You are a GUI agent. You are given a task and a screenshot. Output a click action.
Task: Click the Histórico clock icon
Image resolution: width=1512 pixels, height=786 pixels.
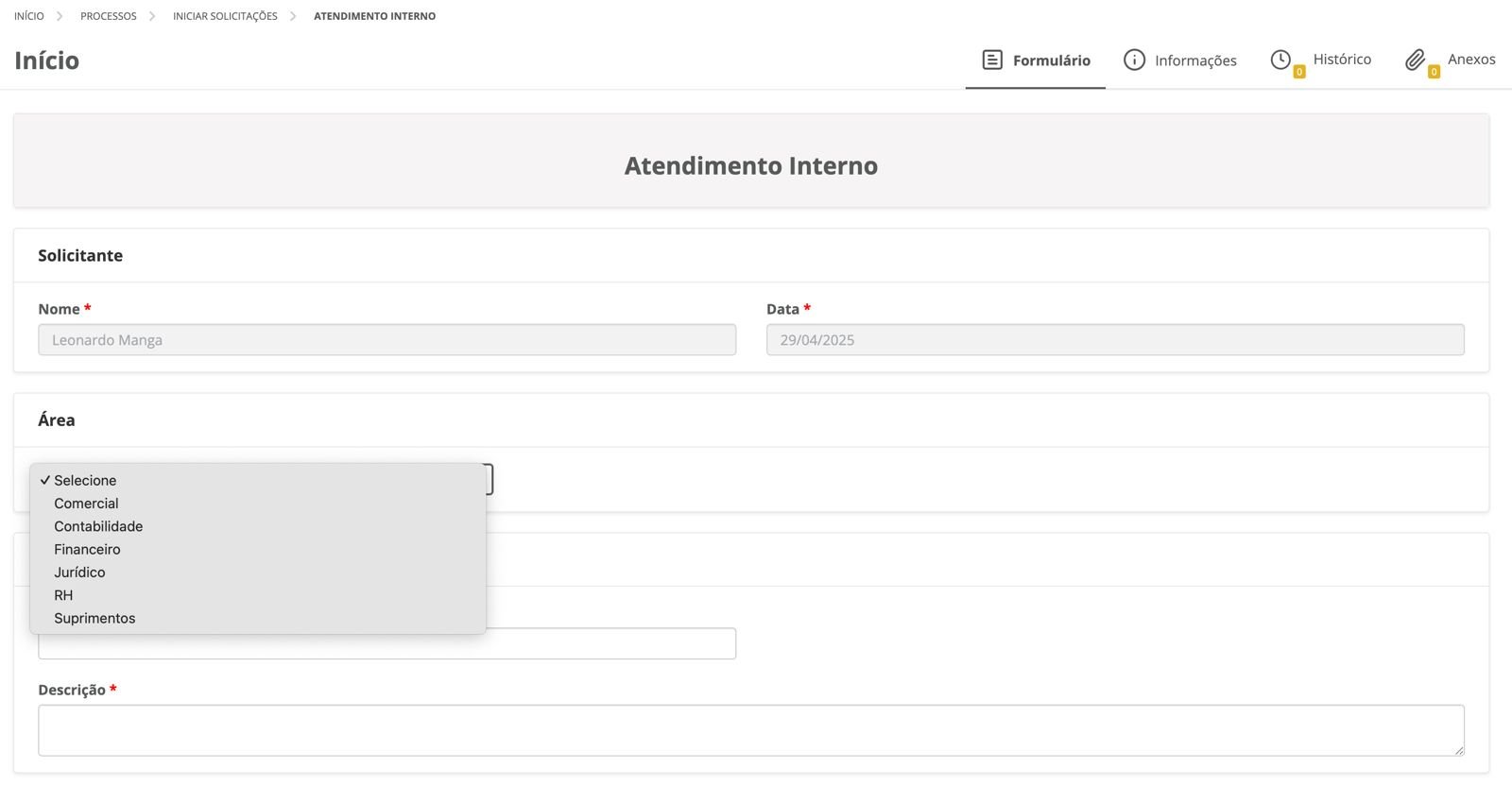[x=1280, y=60]
